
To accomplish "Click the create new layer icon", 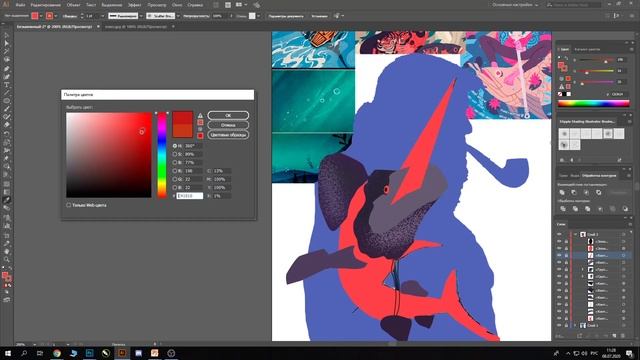I will click(615, 336).
